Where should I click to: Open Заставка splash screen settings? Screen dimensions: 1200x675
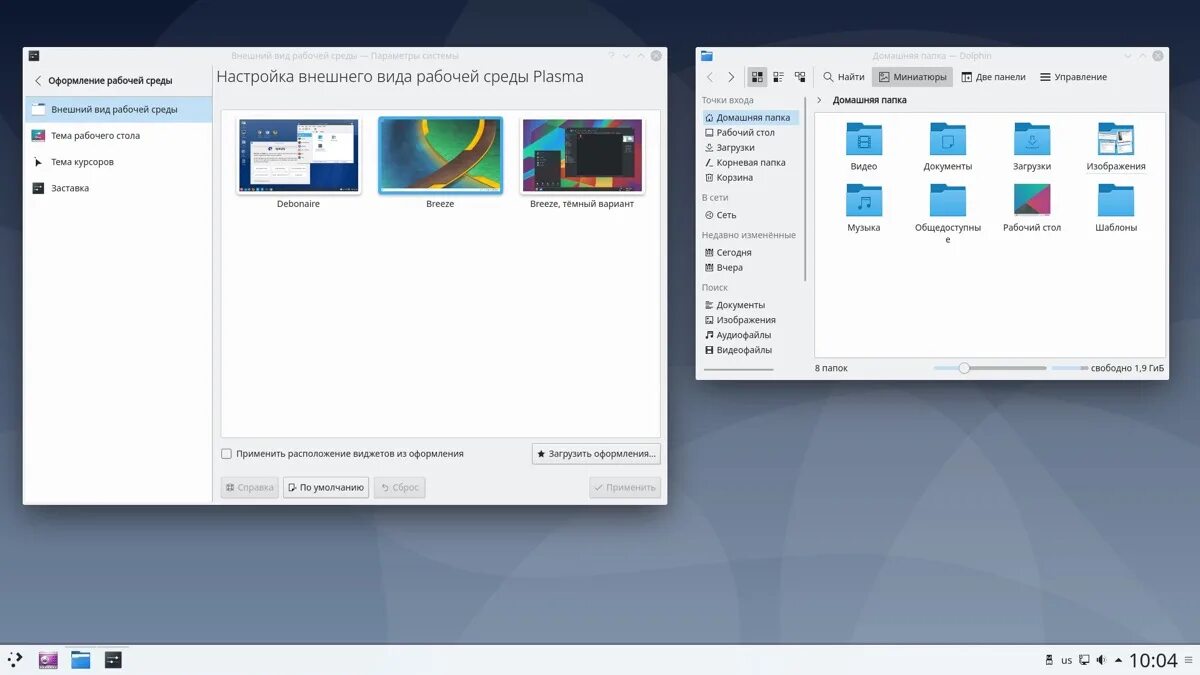(118, 187)
